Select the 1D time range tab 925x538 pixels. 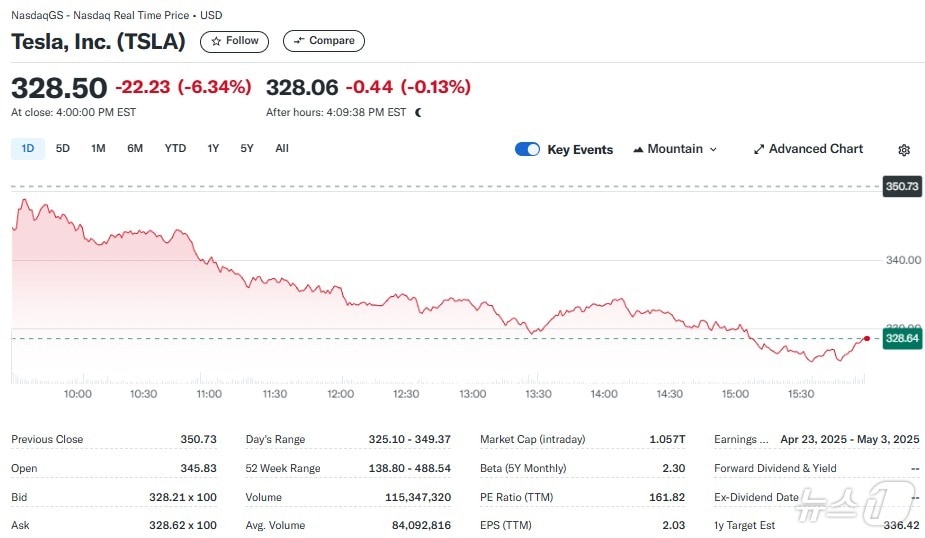(28, 148)
